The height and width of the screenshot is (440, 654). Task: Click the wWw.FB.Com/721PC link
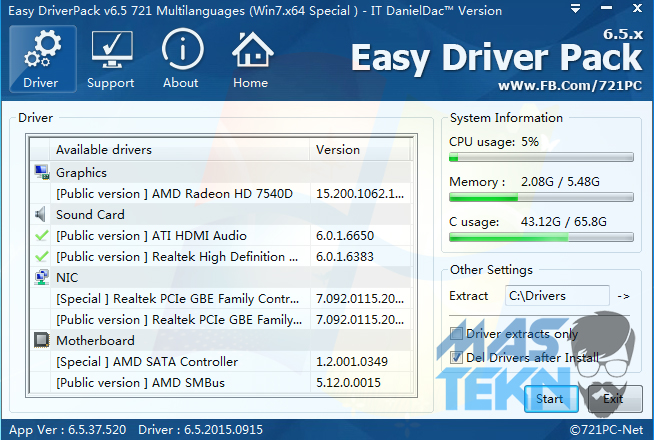570,85
